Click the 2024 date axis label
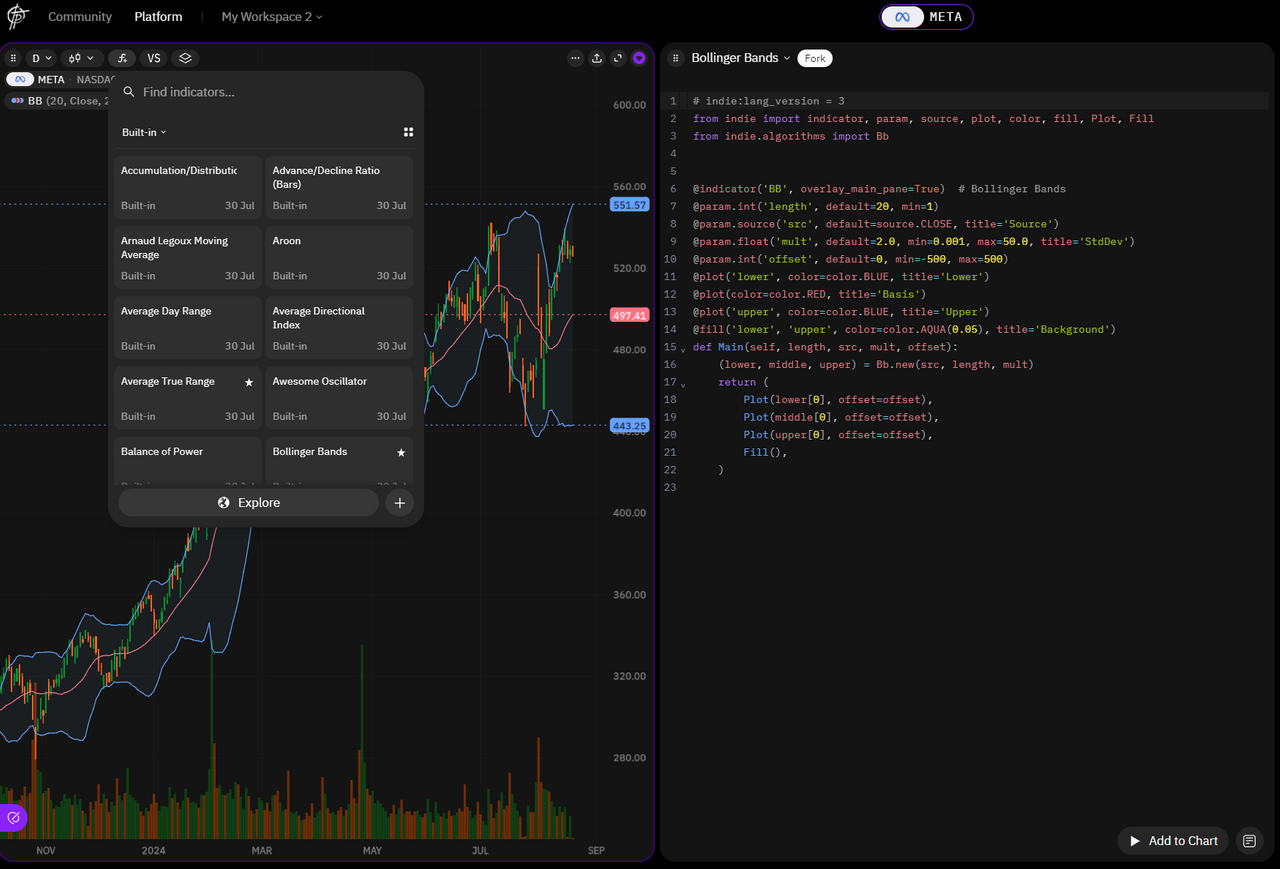 (154, 851)
